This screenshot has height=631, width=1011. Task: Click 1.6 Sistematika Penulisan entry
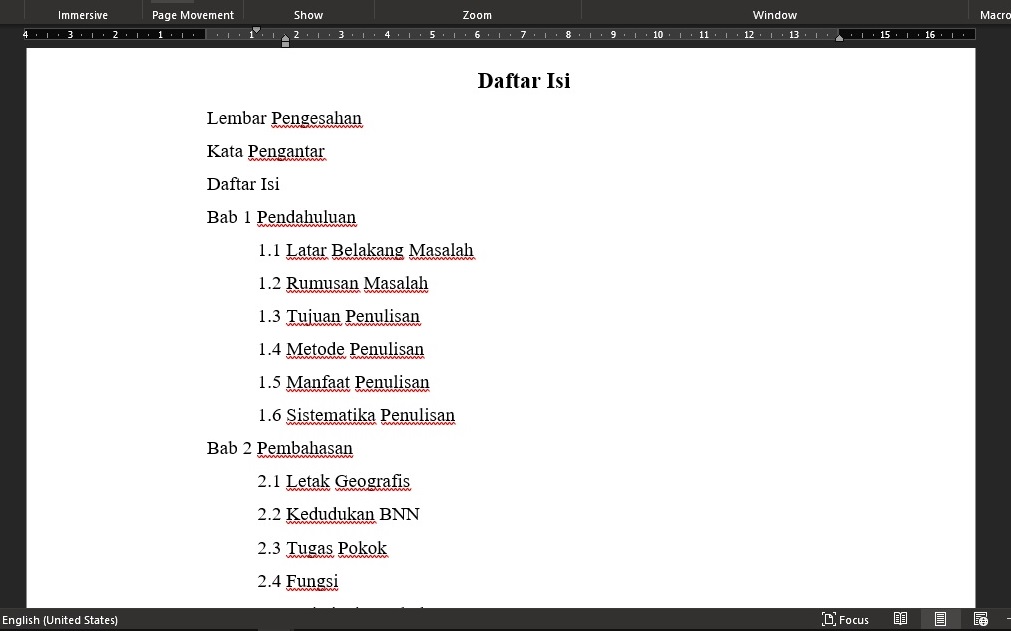point(357,416)
